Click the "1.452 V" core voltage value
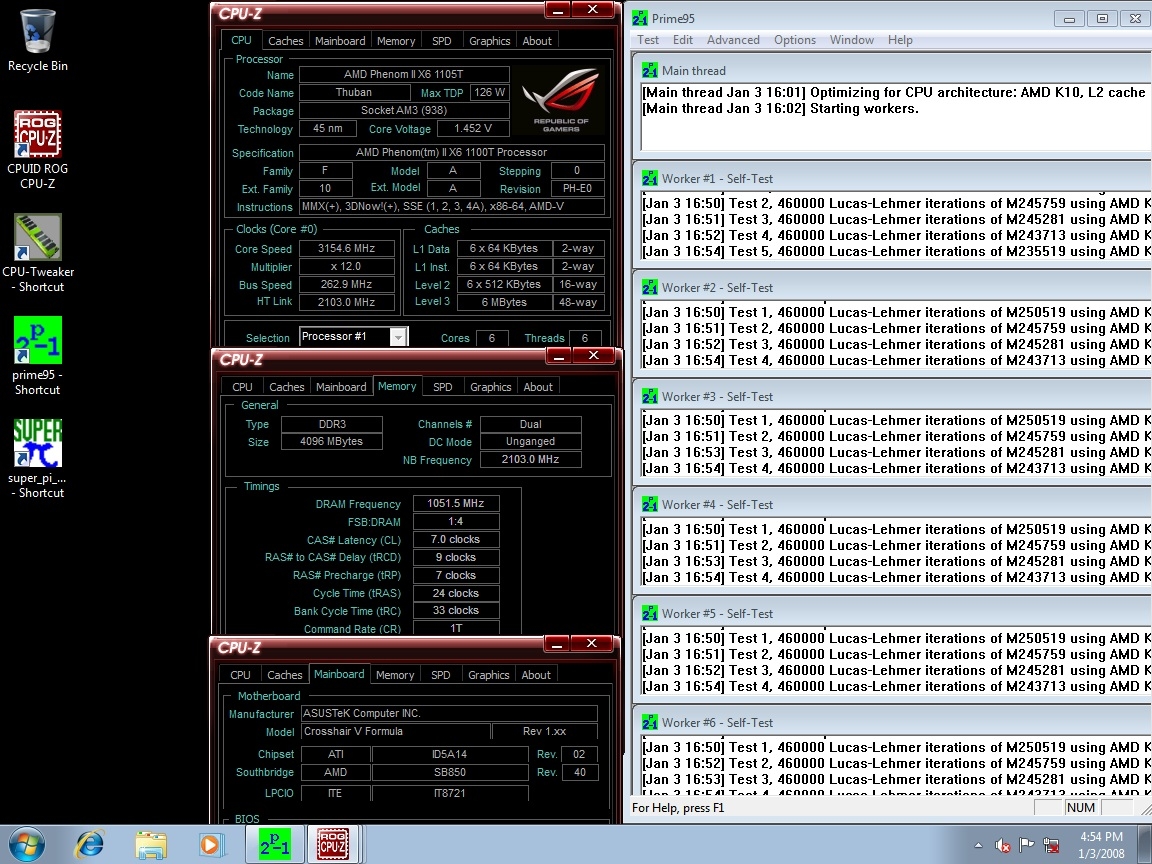Image resolution: width=1152 pixels, height=864 pixels. click(x=473, y=129)
